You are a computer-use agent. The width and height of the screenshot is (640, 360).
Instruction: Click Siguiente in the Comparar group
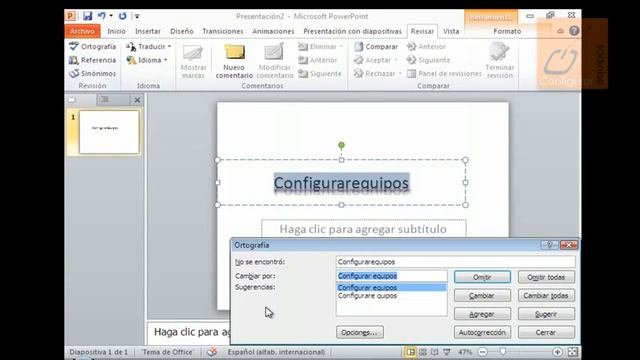coord(429,60)
